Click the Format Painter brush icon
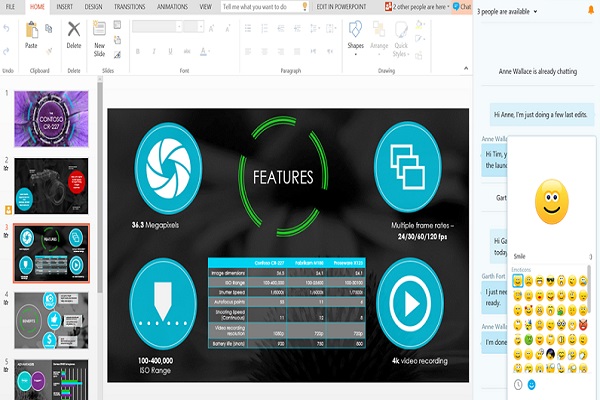This screenshot has width=600, height=400. pos(49,51)
